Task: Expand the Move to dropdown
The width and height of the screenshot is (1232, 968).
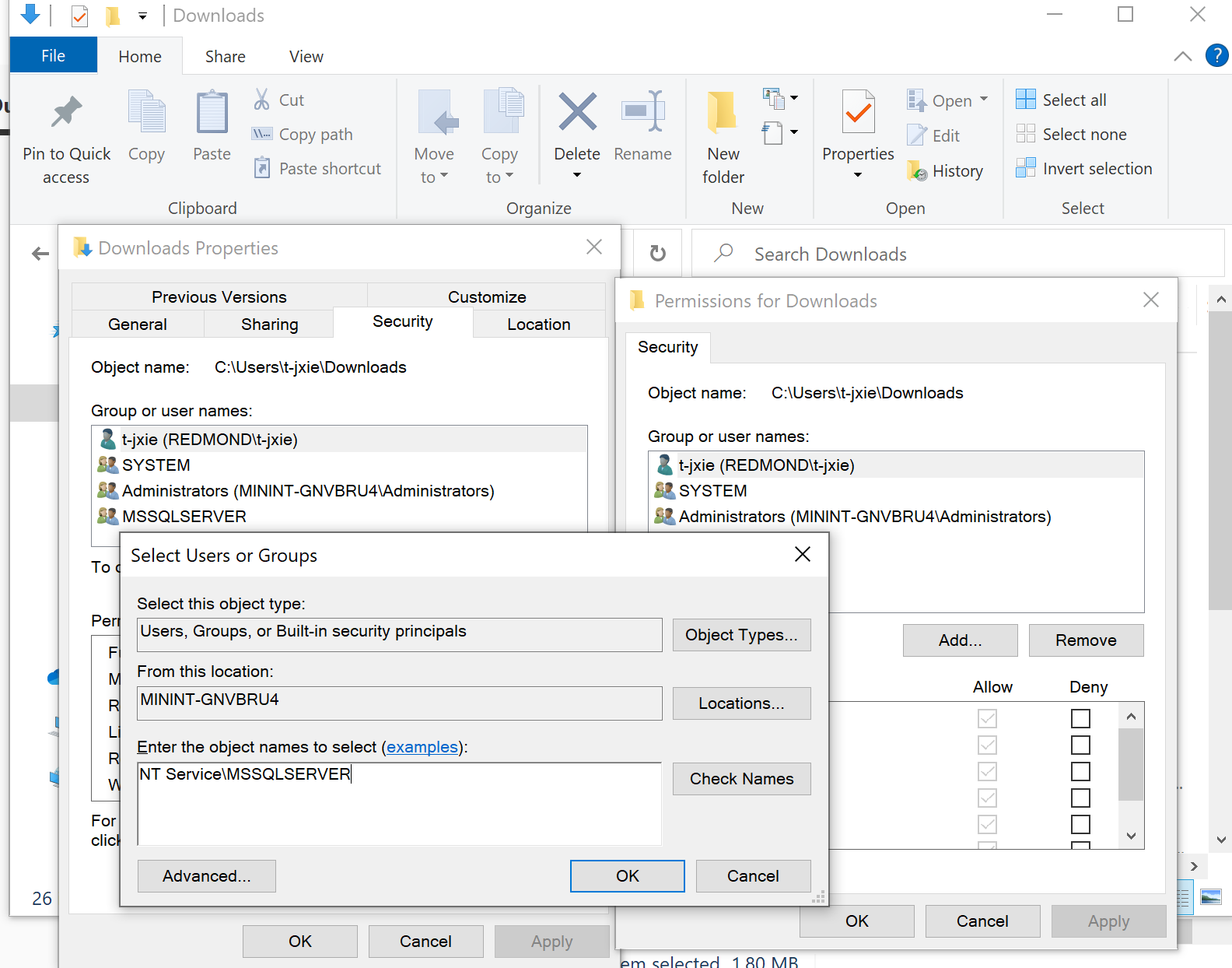Action: click(434, 177)
